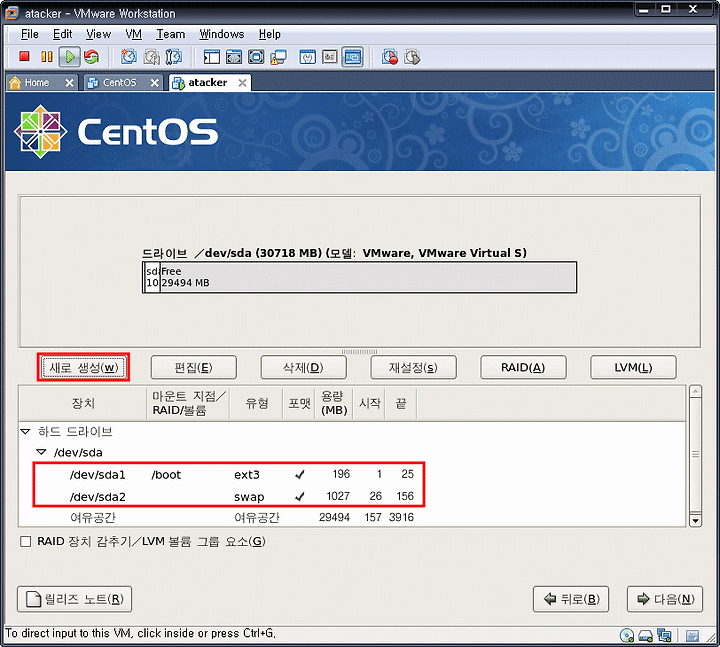The height and width of the screenshot is (647, 720).
Task: Click the Quick Switch toolbar icon
Action: tap(234, 57)
